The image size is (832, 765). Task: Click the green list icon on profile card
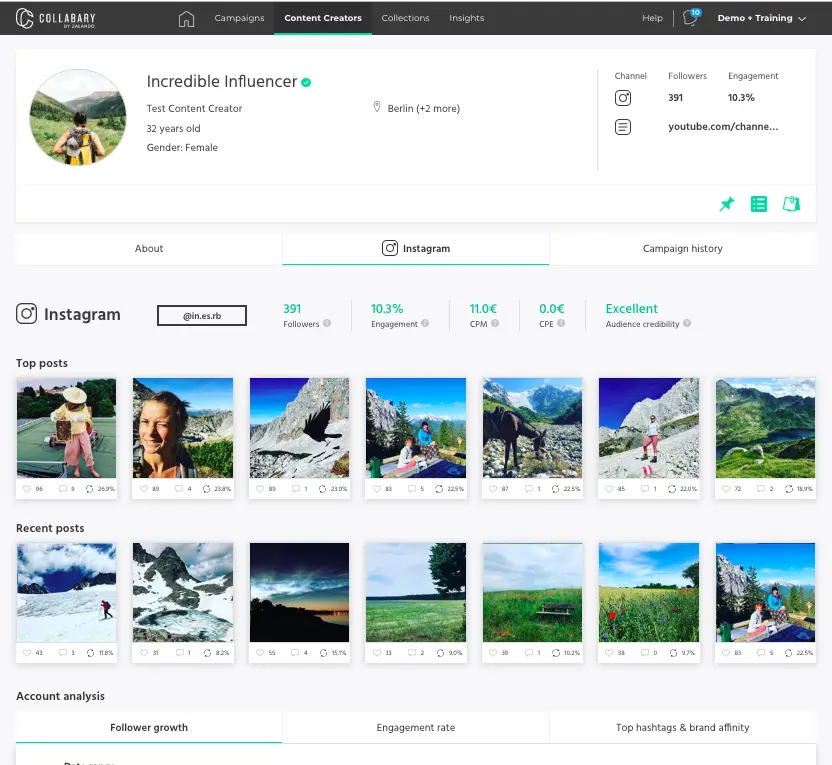tap(759, 204)
